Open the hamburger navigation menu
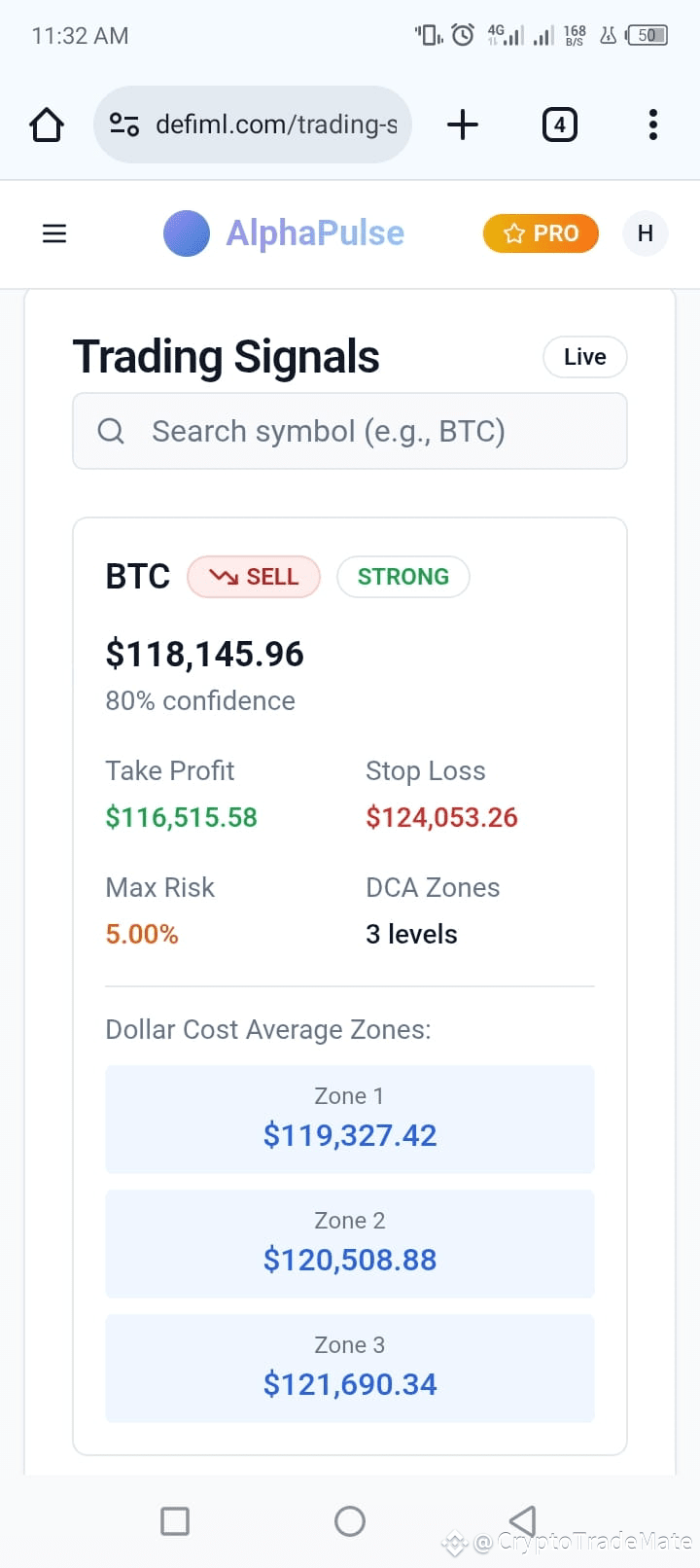Viewport: 700px width, 1568px height. 54,233
